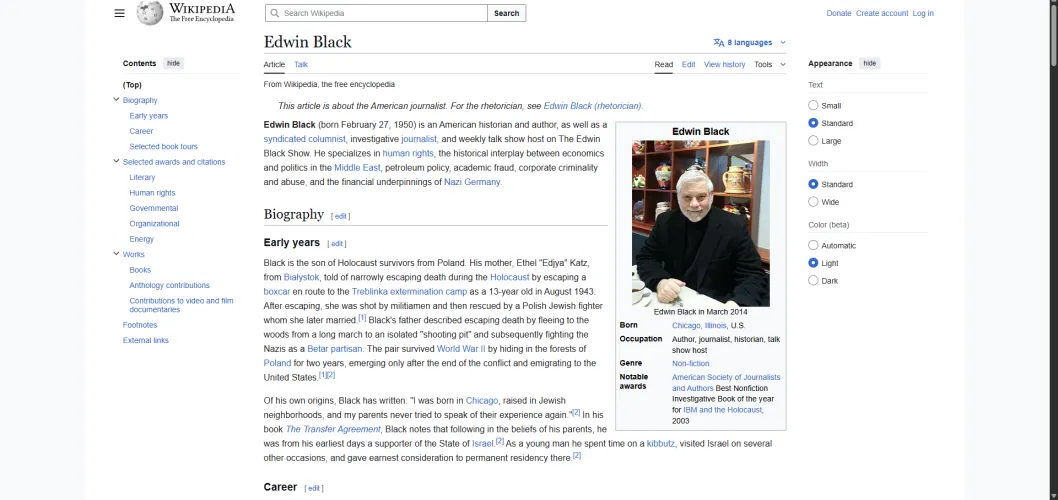Open the View history tab
The width and height of the screenshot is (1058, 500).
click(724, 65)
